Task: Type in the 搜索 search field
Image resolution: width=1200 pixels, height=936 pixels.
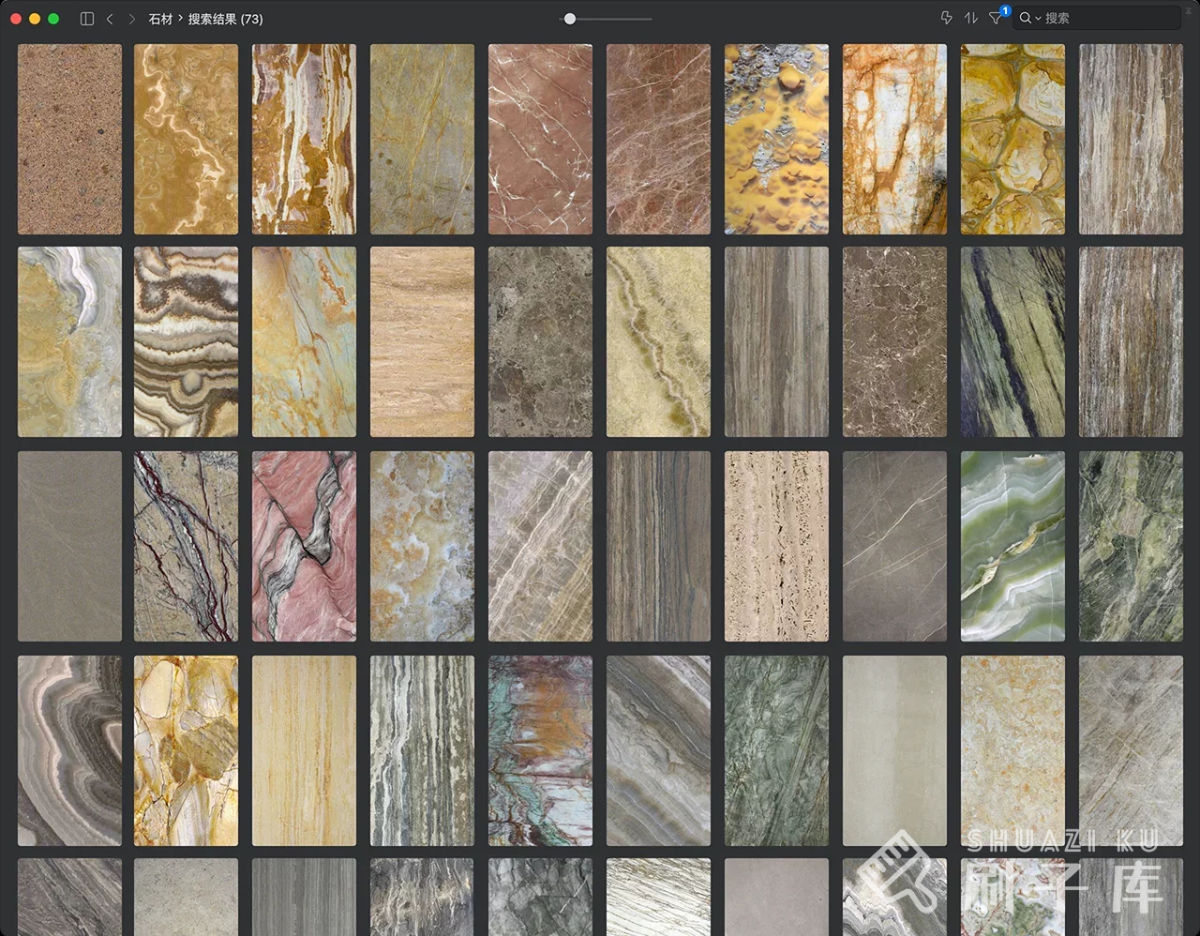Action: click(x=1110, y=18)
